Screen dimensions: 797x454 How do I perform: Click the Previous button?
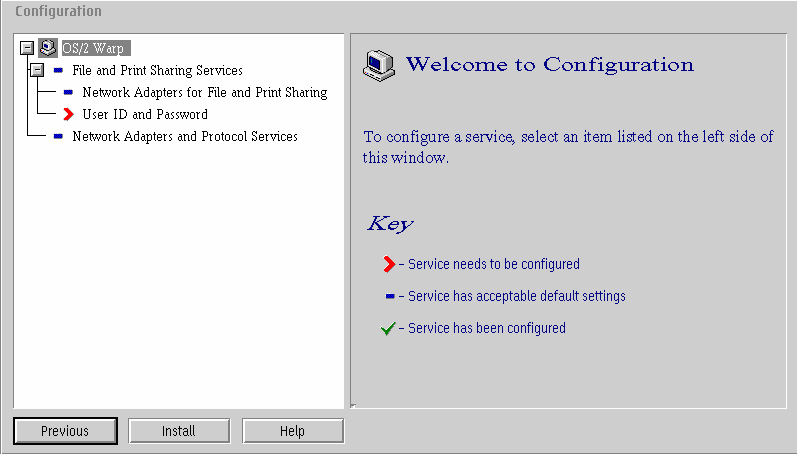66,431
